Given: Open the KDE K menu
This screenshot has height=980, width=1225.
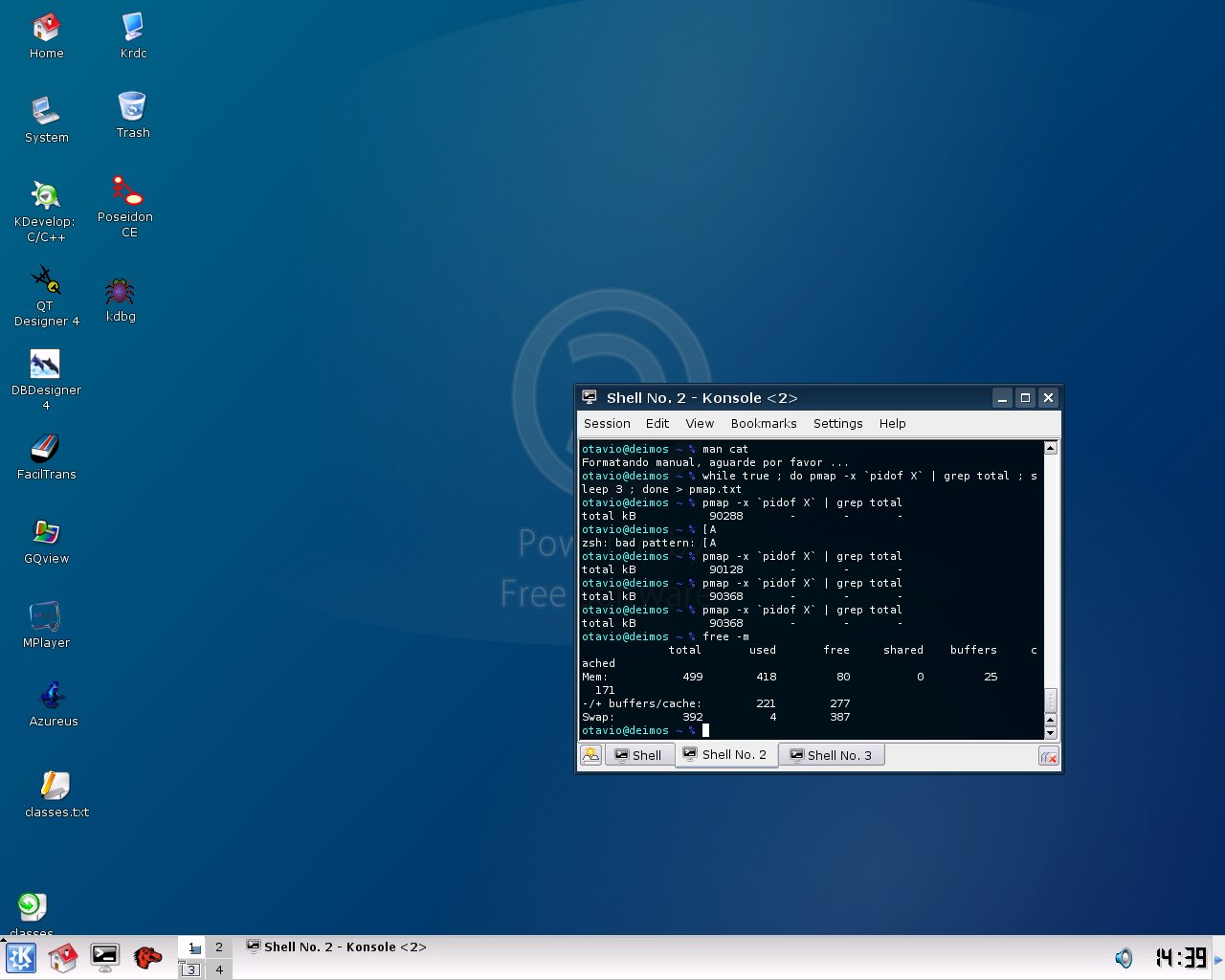Looking at the screenshot, I should point(21,958).
